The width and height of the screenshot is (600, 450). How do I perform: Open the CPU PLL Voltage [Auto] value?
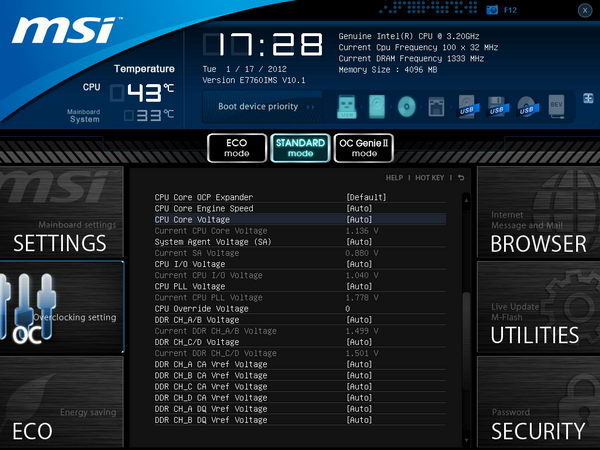coord(359,286)
